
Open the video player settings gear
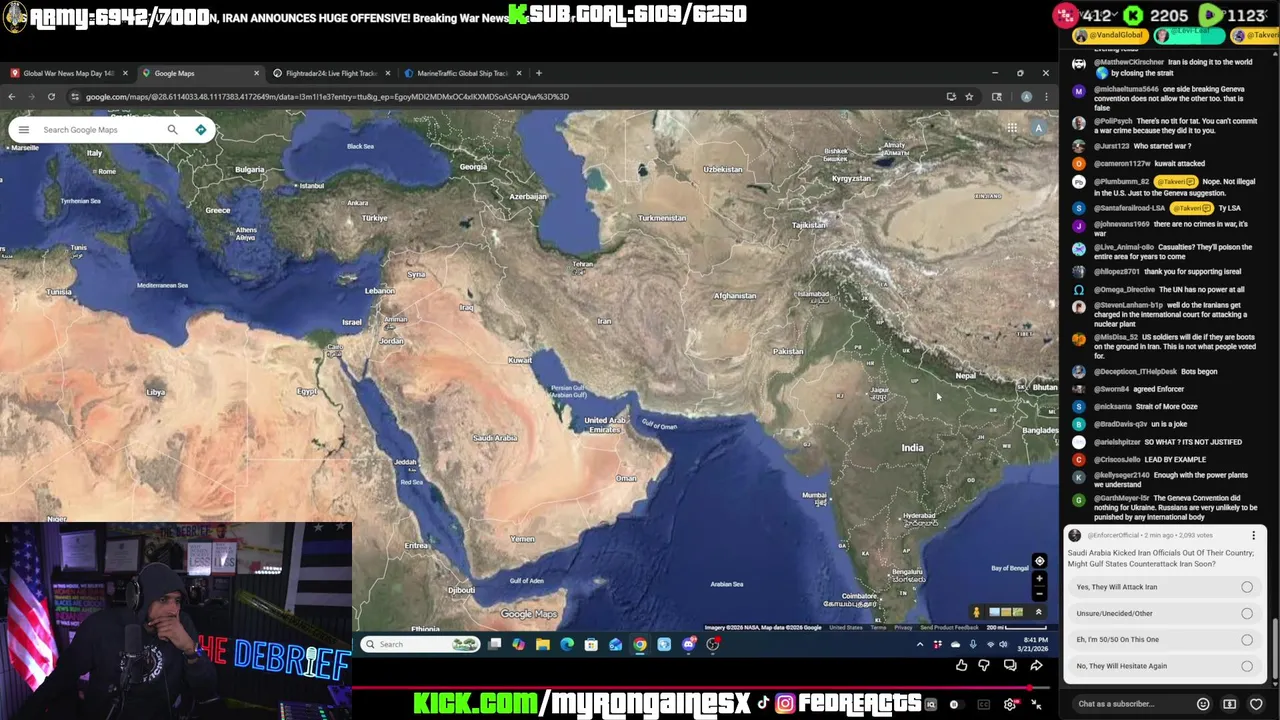[1010, 704]
